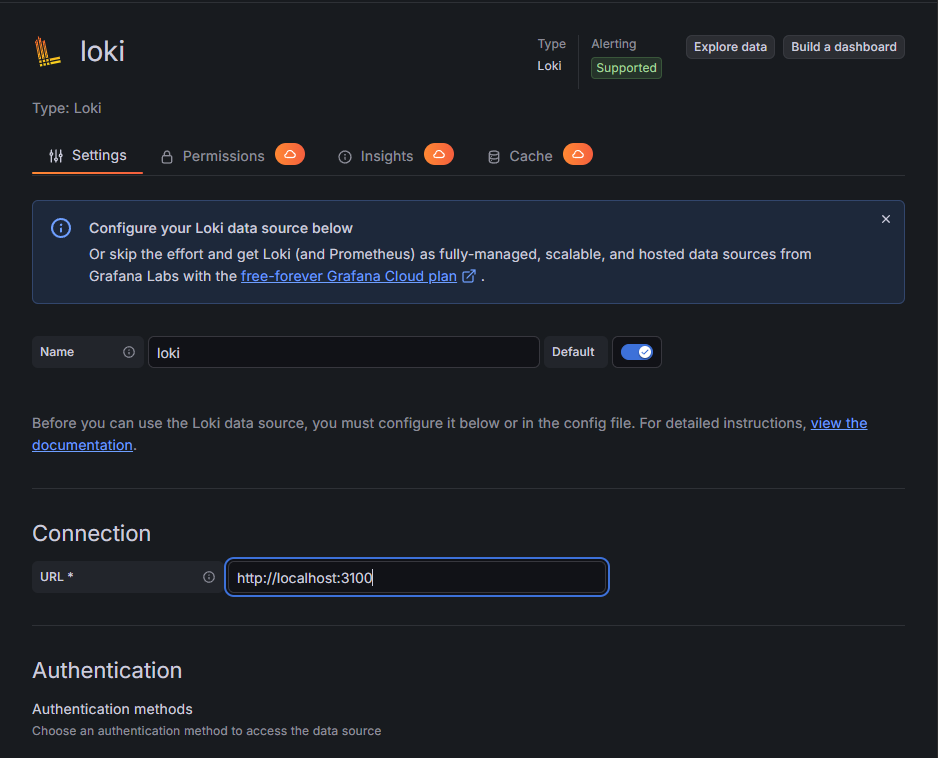This screenshot has width=938, height=758.
Task: Click the info circle icon in the banner
Action: 61,228
